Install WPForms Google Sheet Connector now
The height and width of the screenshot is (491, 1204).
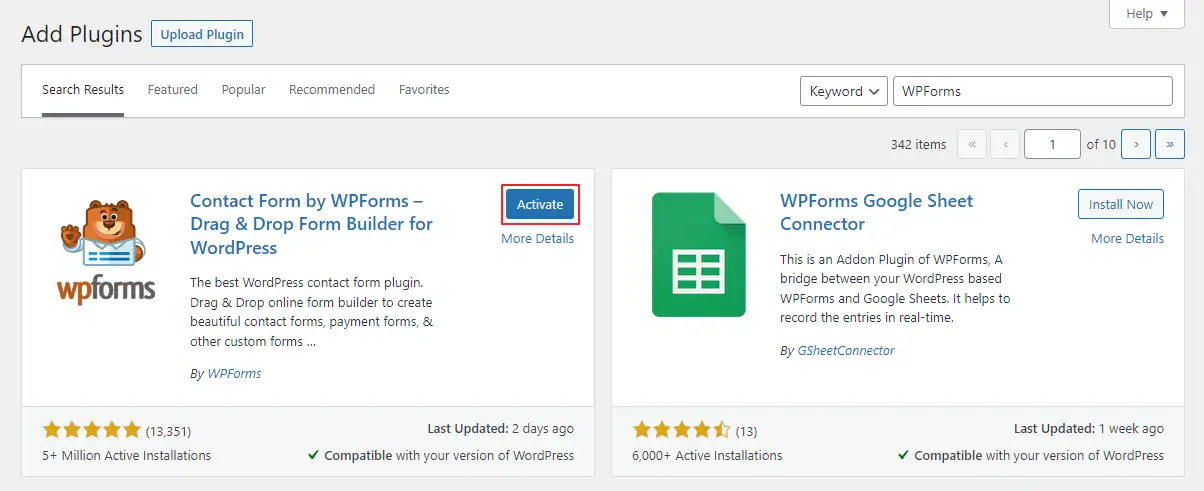(1121, 204)
